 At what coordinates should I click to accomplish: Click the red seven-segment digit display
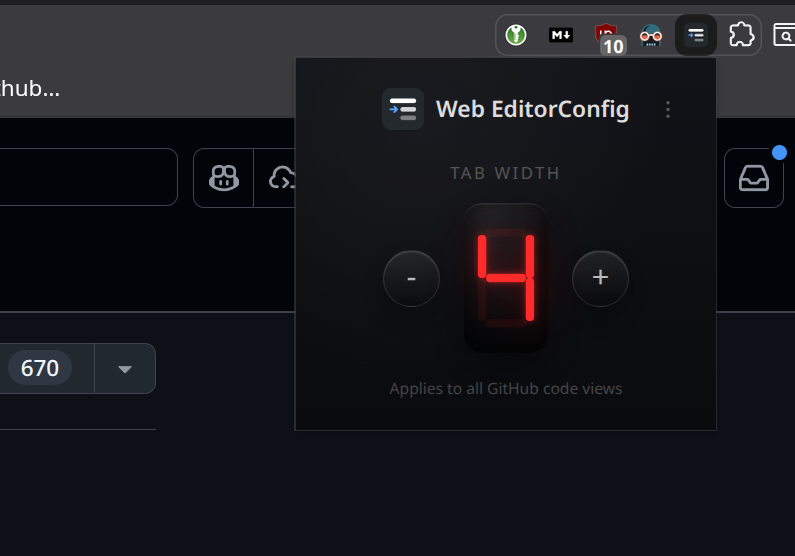coord(506,278)
